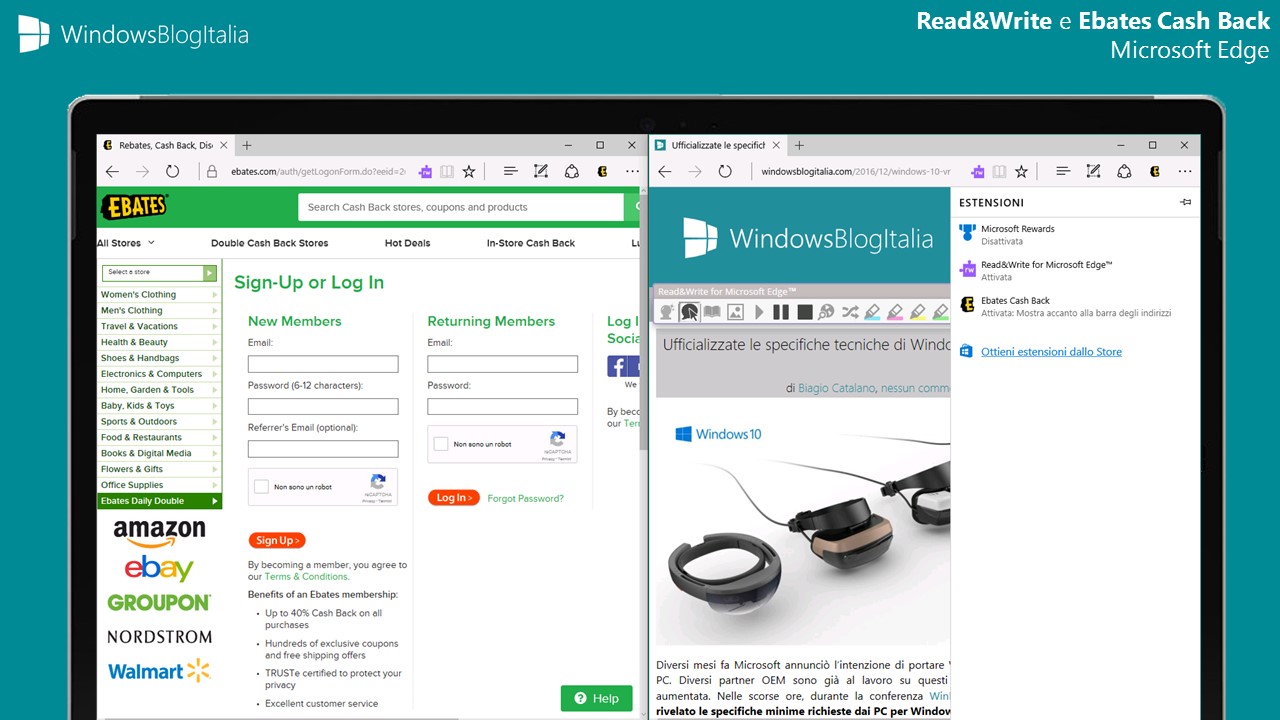This screenshot has width=1280, height=720.
Task: Follow the Forgot Password? link
Action: 525,498
